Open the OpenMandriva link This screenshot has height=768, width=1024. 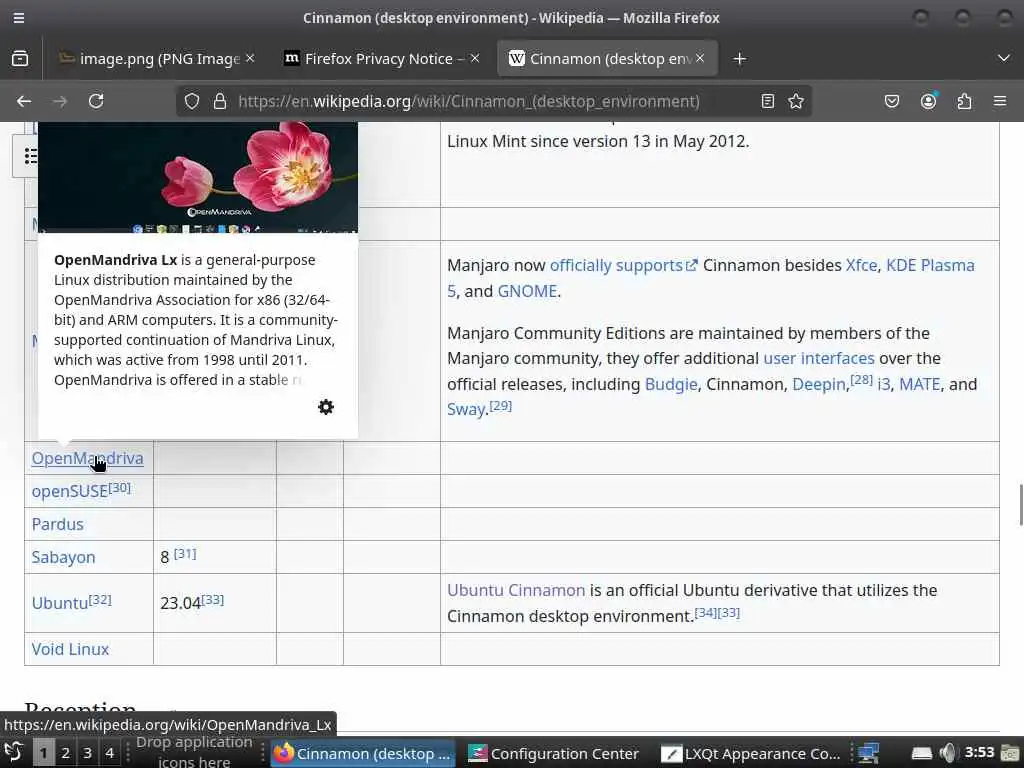[88, 458]
